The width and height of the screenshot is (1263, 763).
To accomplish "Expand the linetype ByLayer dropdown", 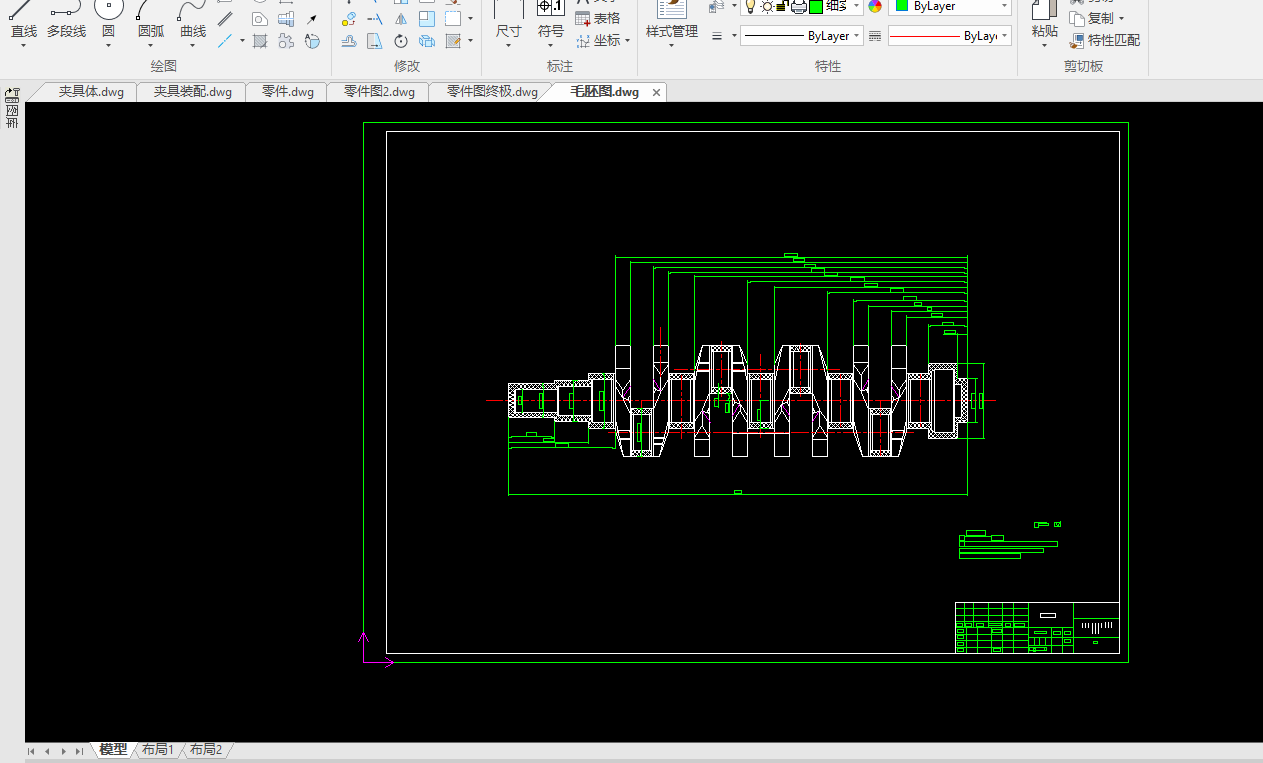I will [x=857, y=36].
